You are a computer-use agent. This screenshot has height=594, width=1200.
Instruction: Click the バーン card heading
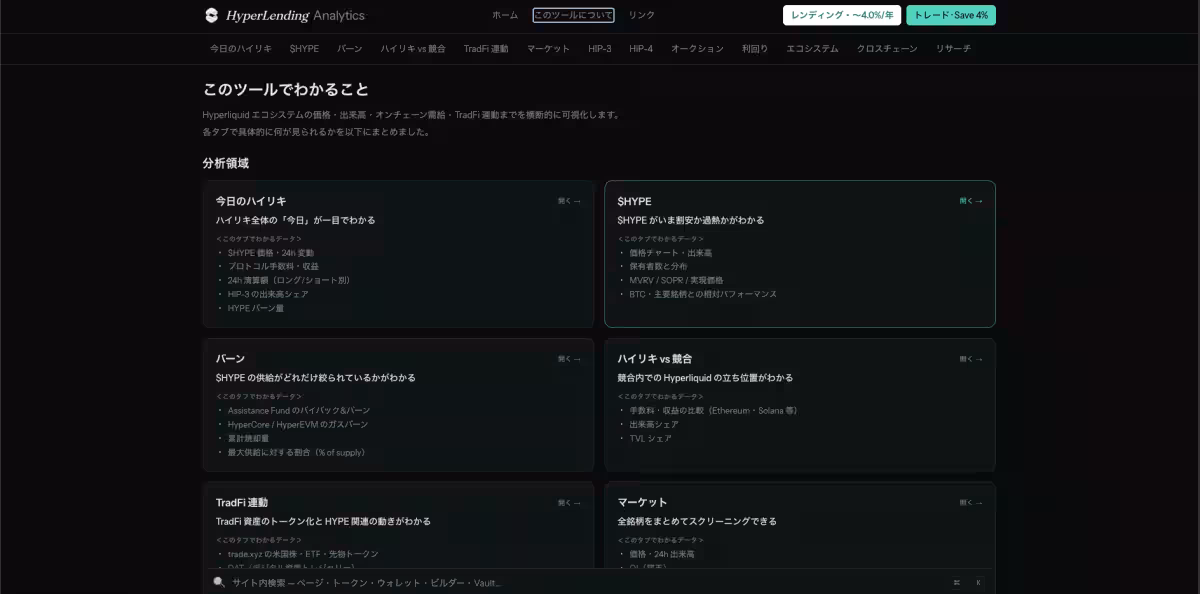pyautogui.click(x=230, y=359)
